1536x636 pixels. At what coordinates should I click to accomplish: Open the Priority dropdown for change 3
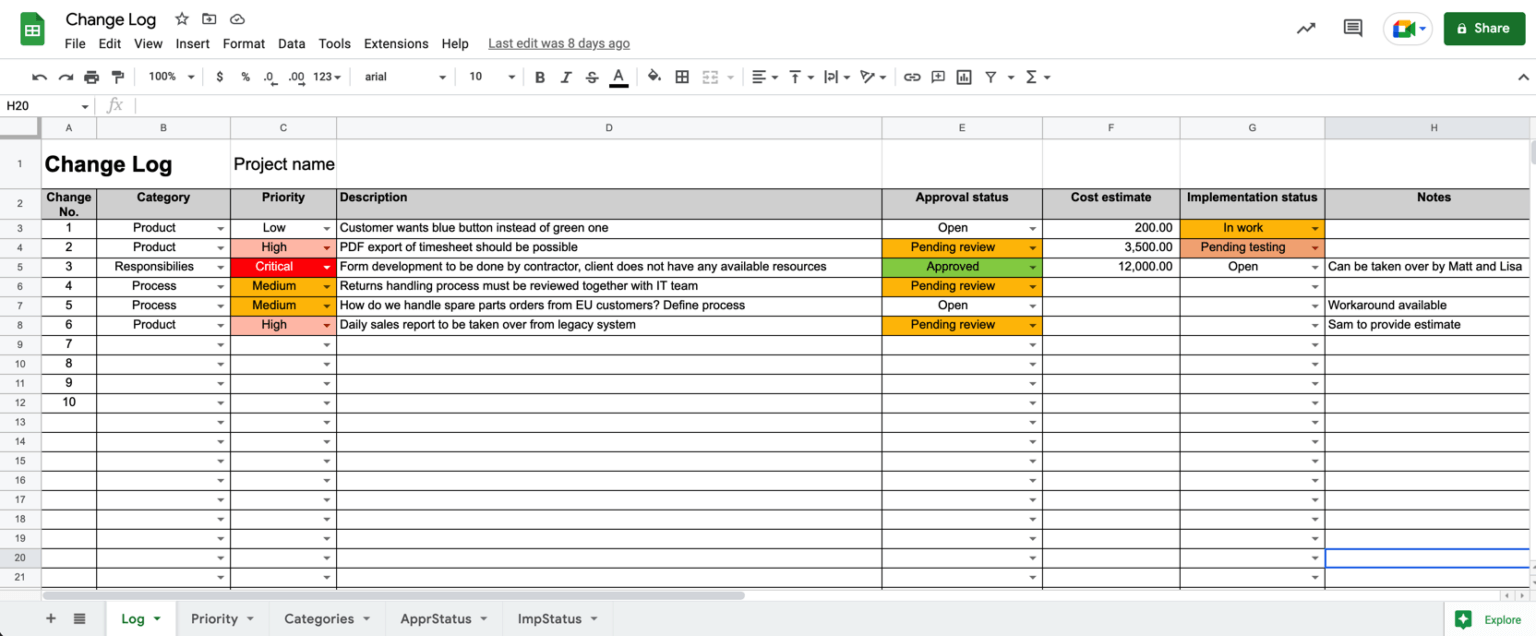(x=326, y=266)
